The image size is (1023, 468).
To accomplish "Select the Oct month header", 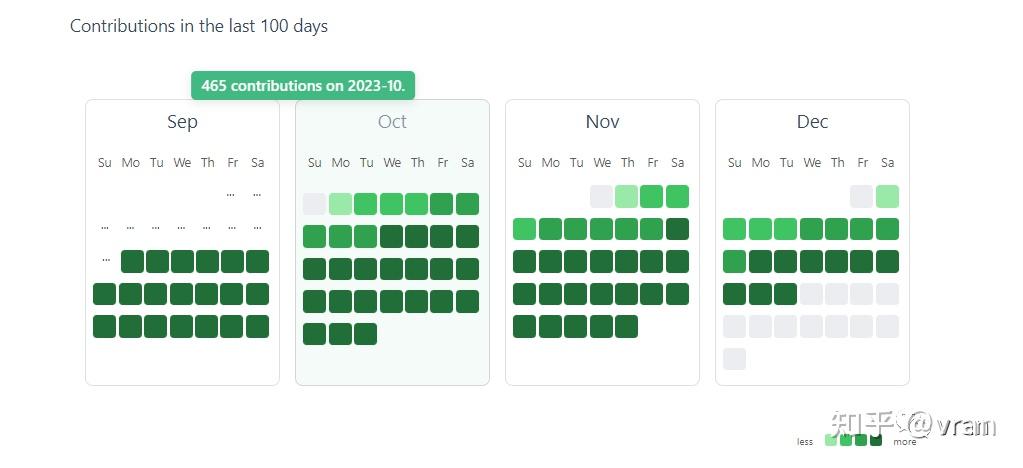I will [392, 122].
